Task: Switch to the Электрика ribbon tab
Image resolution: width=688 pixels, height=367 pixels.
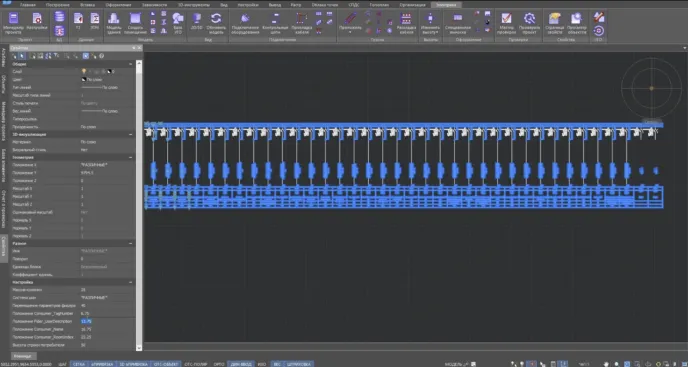Action: (x=445, y=5)
